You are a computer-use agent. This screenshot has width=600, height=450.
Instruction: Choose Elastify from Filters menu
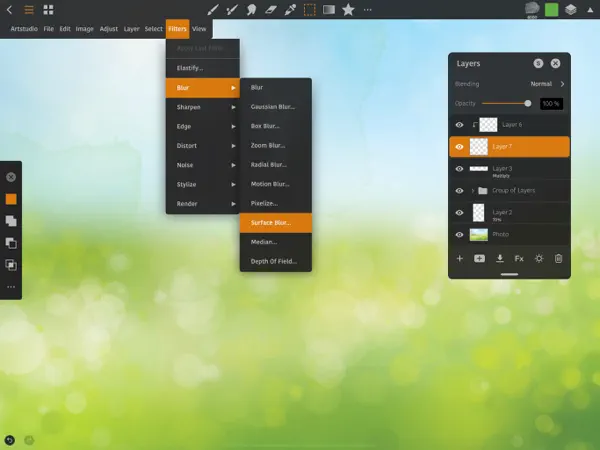[x=203, y=68]
